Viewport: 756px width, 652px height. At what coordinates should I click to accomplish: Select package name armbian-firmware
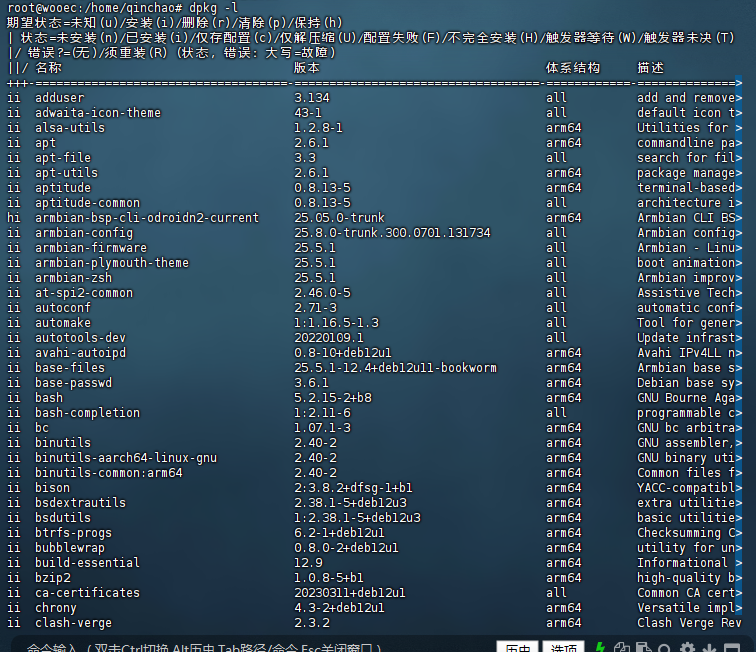pyautogui.click(x=91, y=247)
